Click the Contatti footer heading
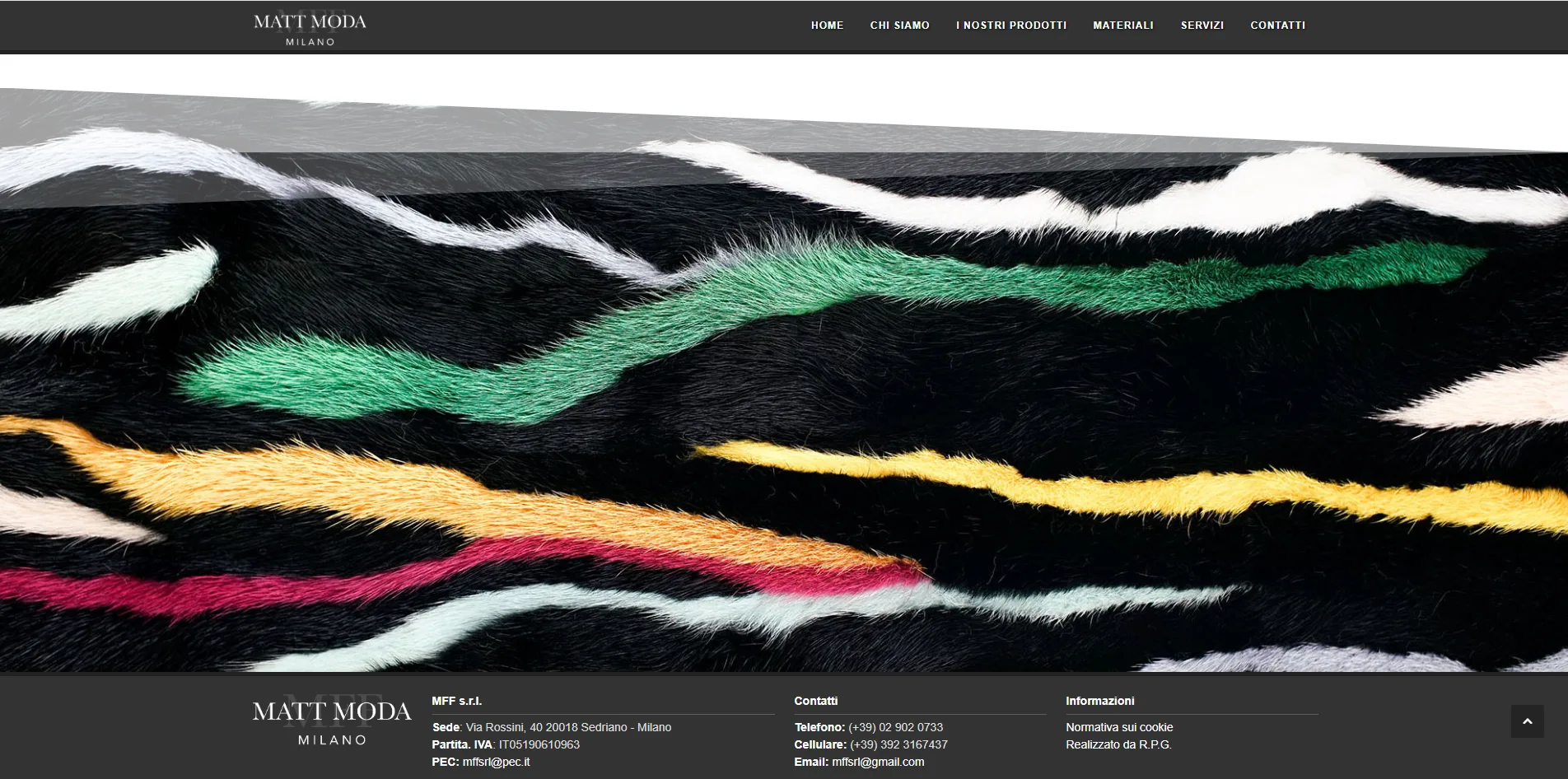1568x779 pixels. pos(815,701)
